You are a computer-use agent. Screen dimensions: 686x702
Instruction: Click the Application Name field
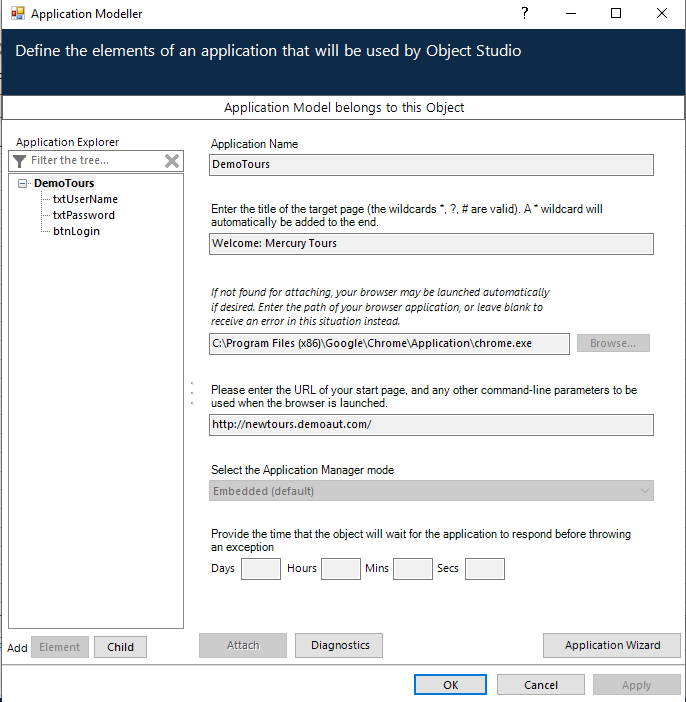[431, 165]
